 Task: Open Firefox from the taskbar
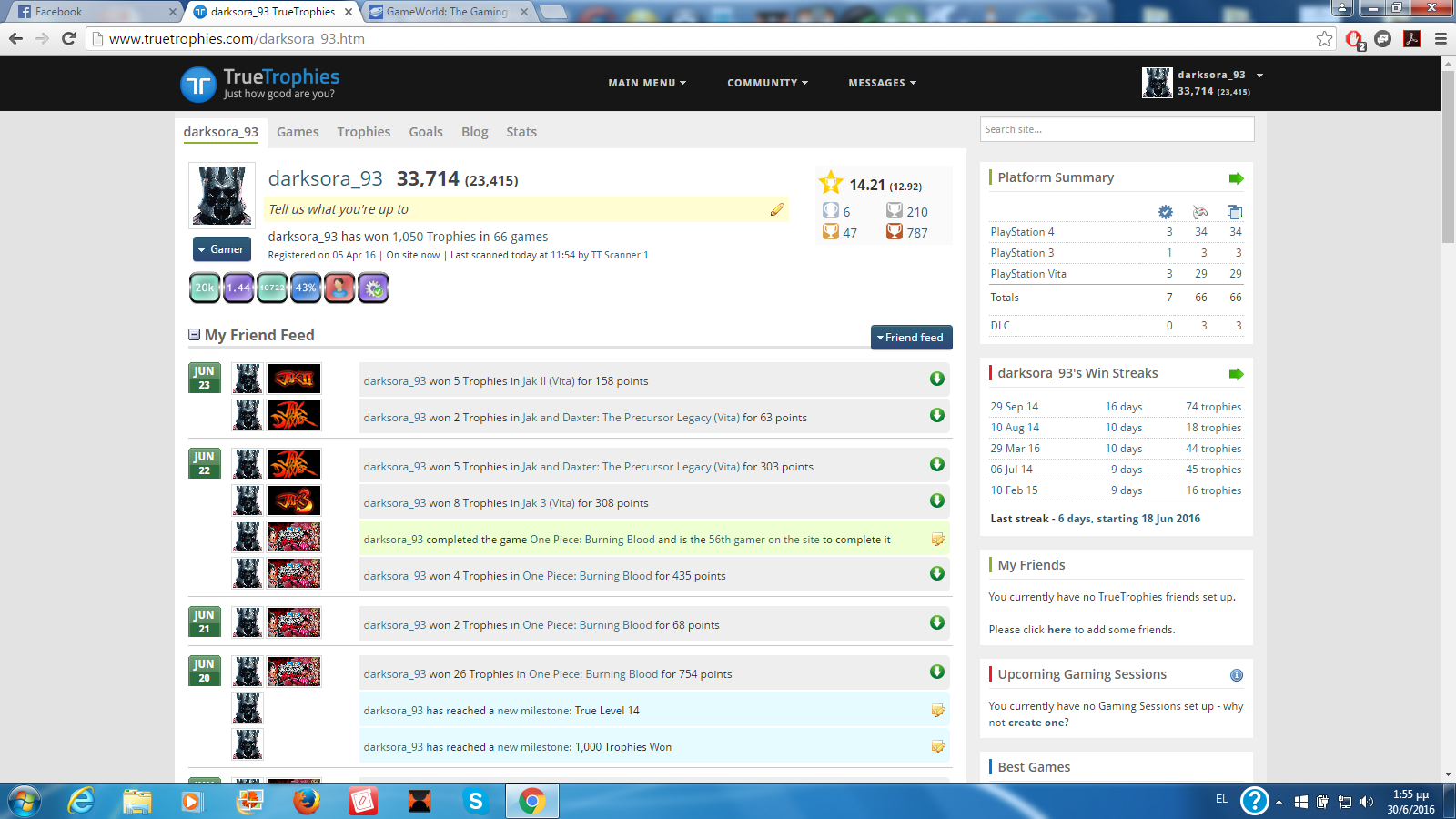pos(307,801)
